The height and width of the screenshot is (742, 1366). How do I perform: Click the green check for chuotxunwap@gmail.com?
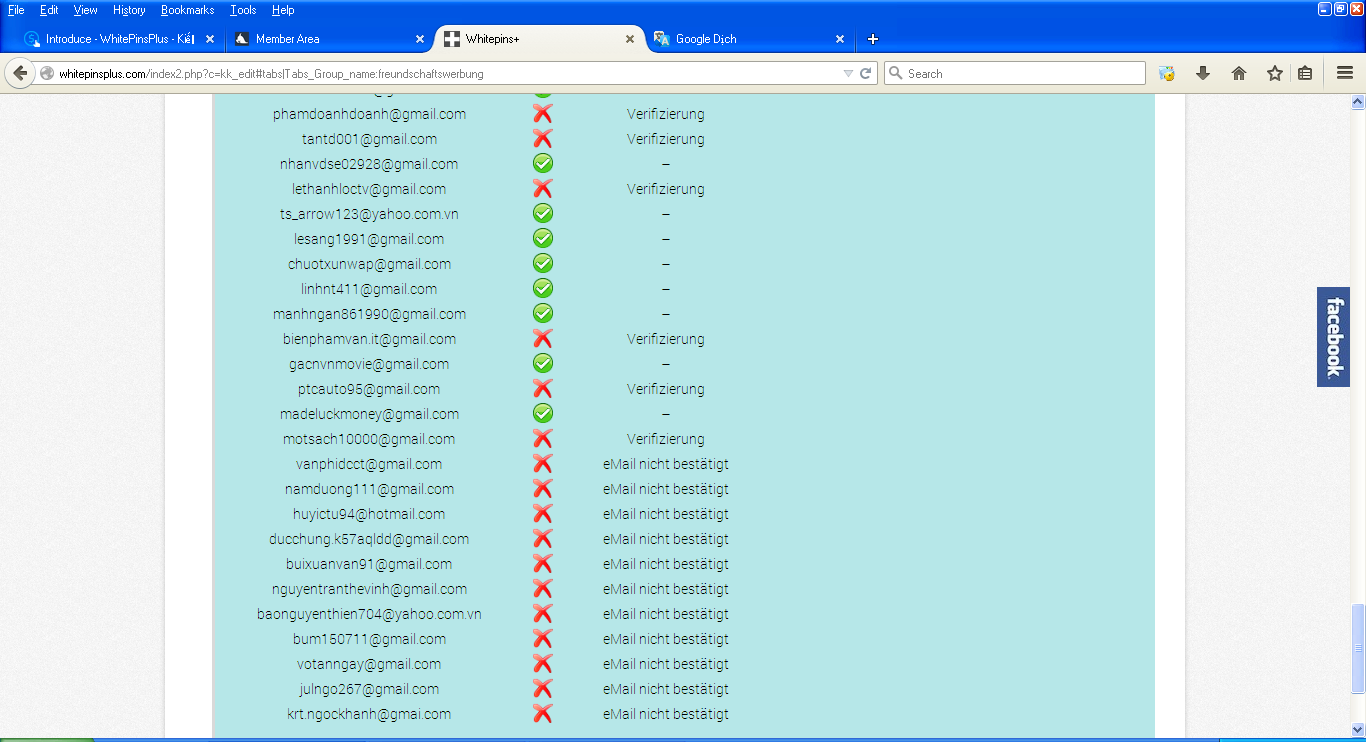coord(543,264)
